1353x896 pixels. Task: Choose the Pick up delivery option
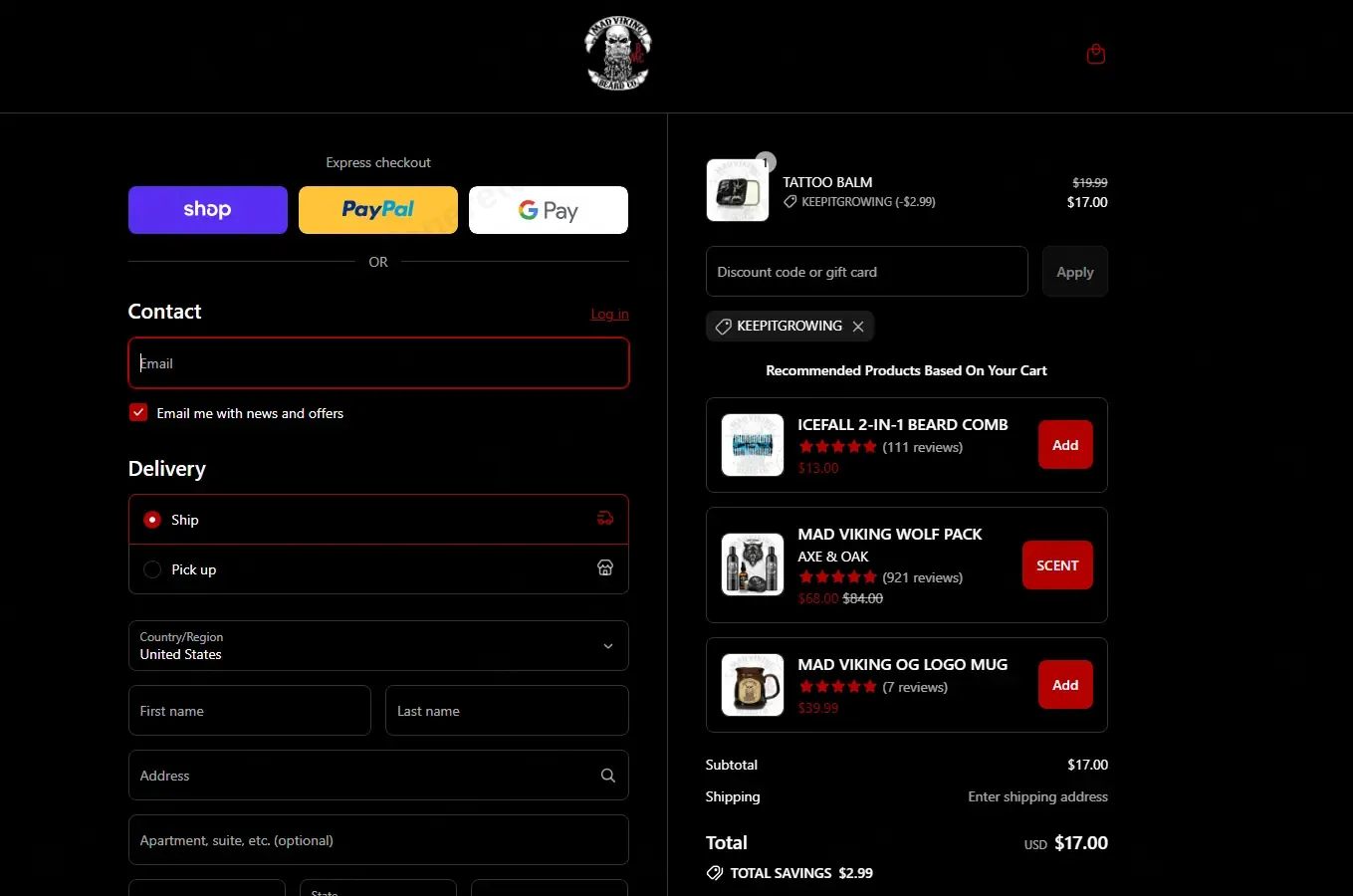[x=152, y=569]
